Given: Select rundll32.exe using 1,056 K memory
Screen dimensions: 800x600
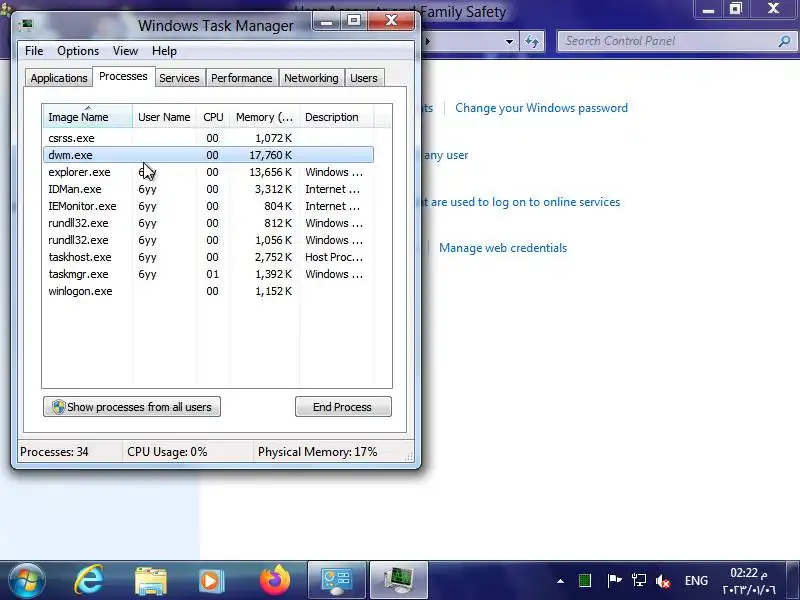Looking at the screenshot, I should click(209, 240).
